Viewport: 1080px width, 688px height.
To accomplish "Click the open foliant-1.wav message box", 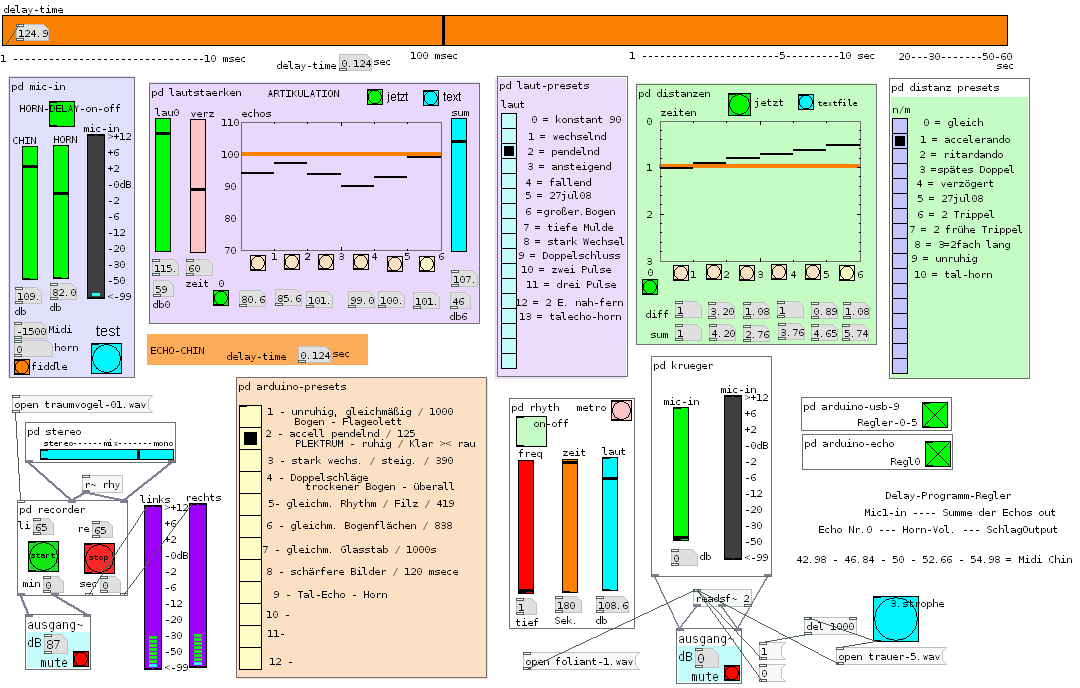I will 579,662.
